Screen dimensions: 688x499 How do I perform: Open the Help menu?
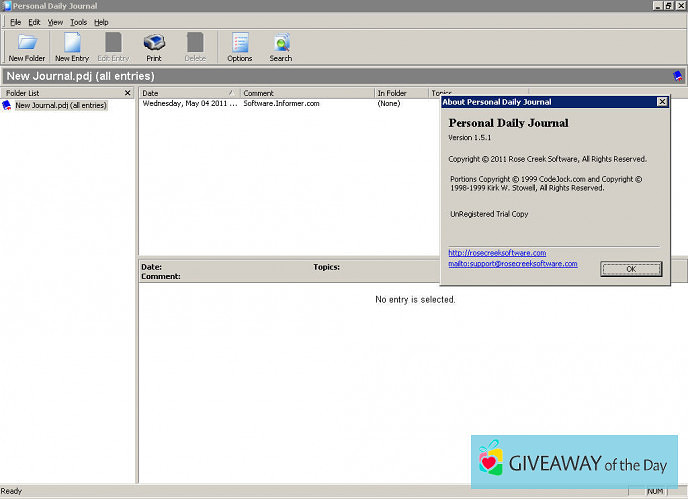pyautogui.click(x=101, y=22)
